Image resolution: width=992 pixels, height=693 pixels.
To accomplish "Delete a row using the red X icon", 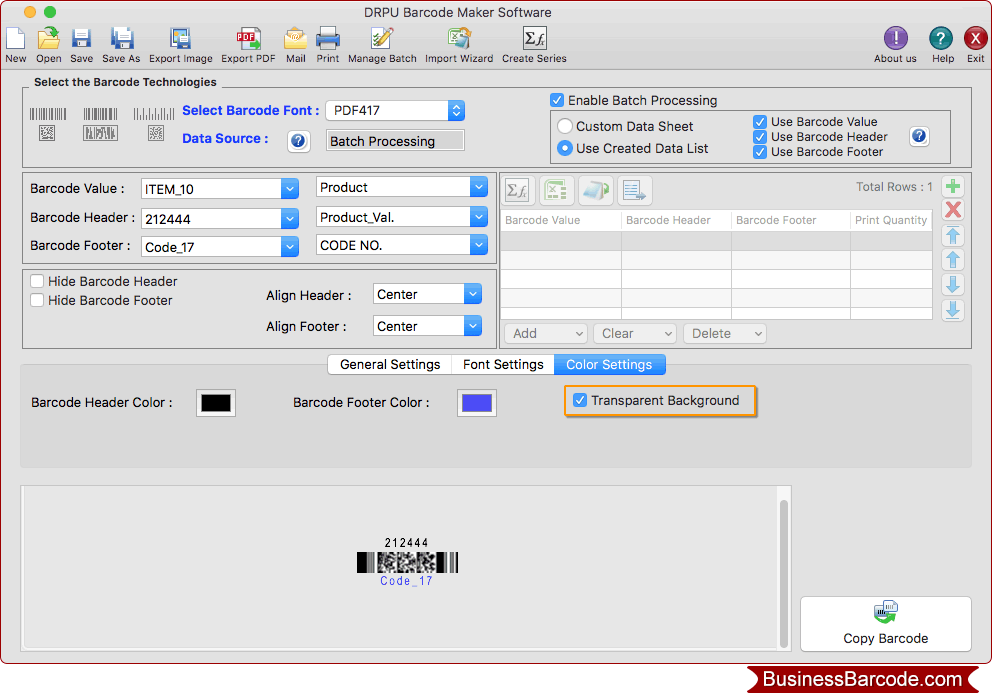I will click(951, 210).
